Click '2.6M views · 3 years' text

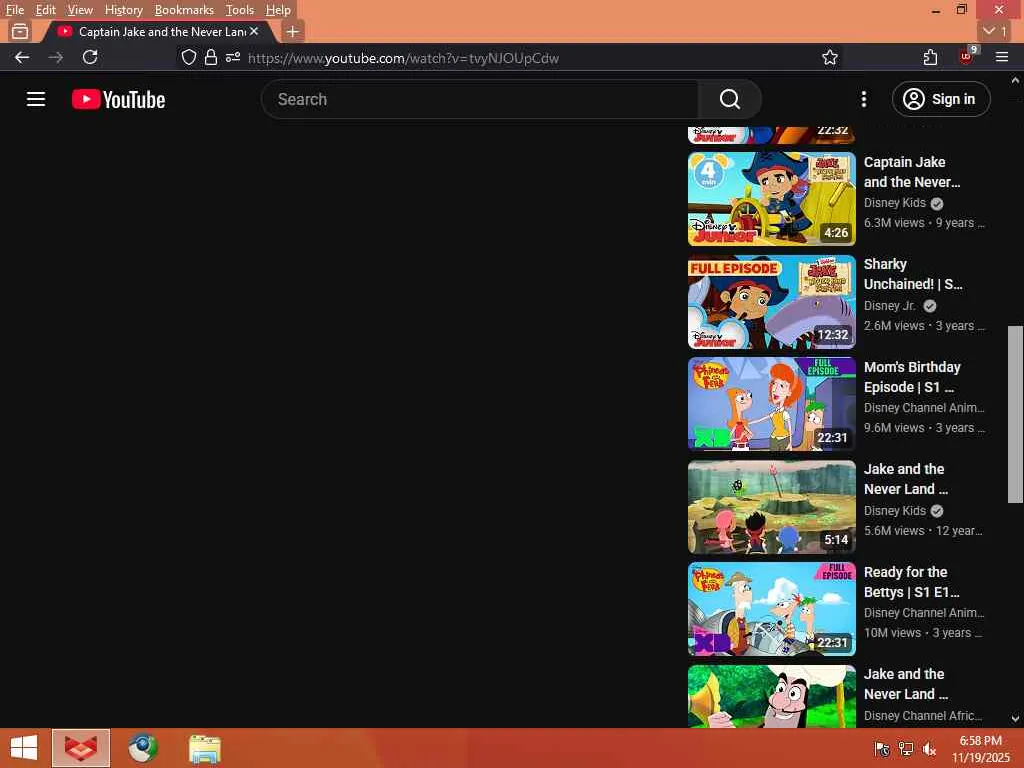coord(924,325)
